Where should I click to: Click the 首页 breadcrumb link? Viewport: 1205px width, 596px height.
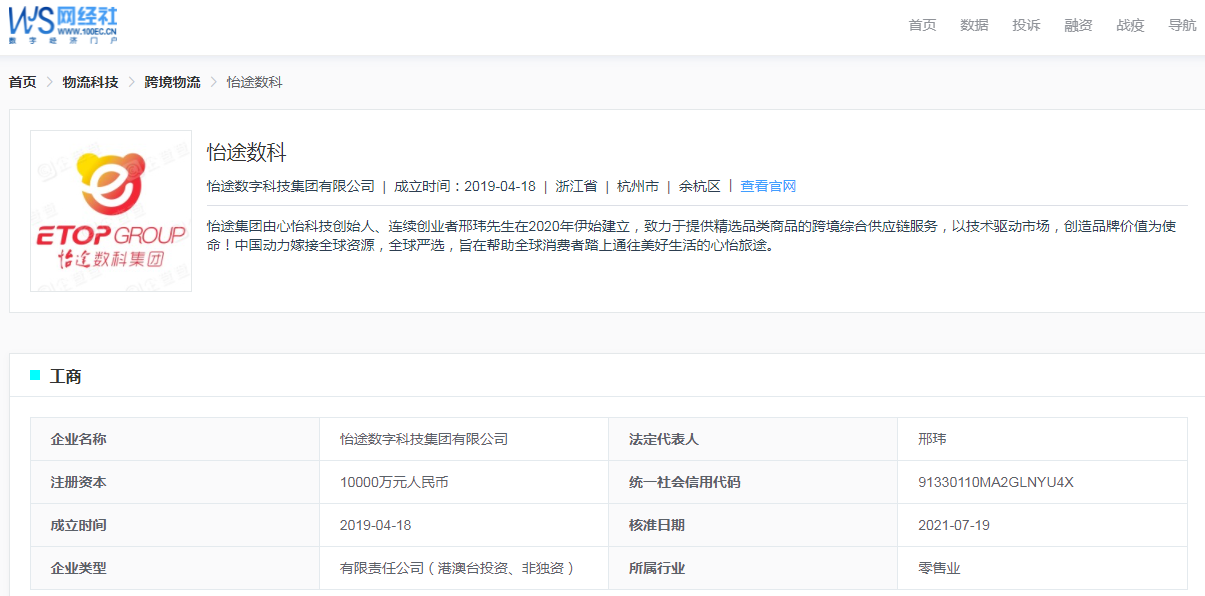click(x=23, y=82)
